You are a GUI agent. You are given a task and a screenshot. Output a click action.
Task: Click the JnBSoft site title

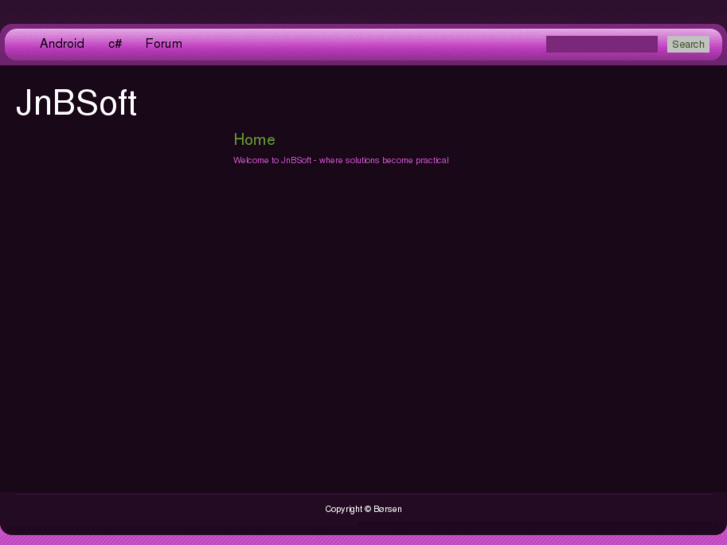[x=77, y=103]
